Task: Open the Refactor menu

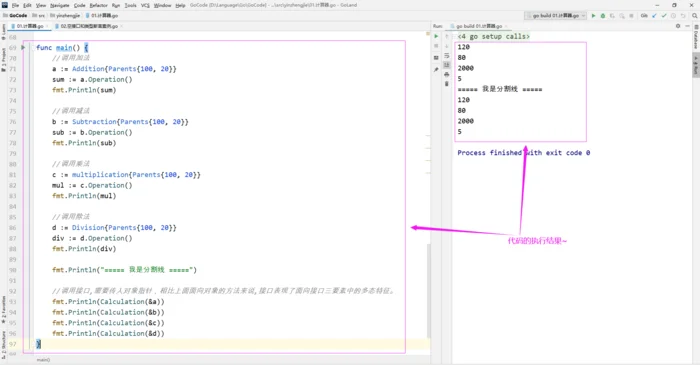Action: coord(98,5)
